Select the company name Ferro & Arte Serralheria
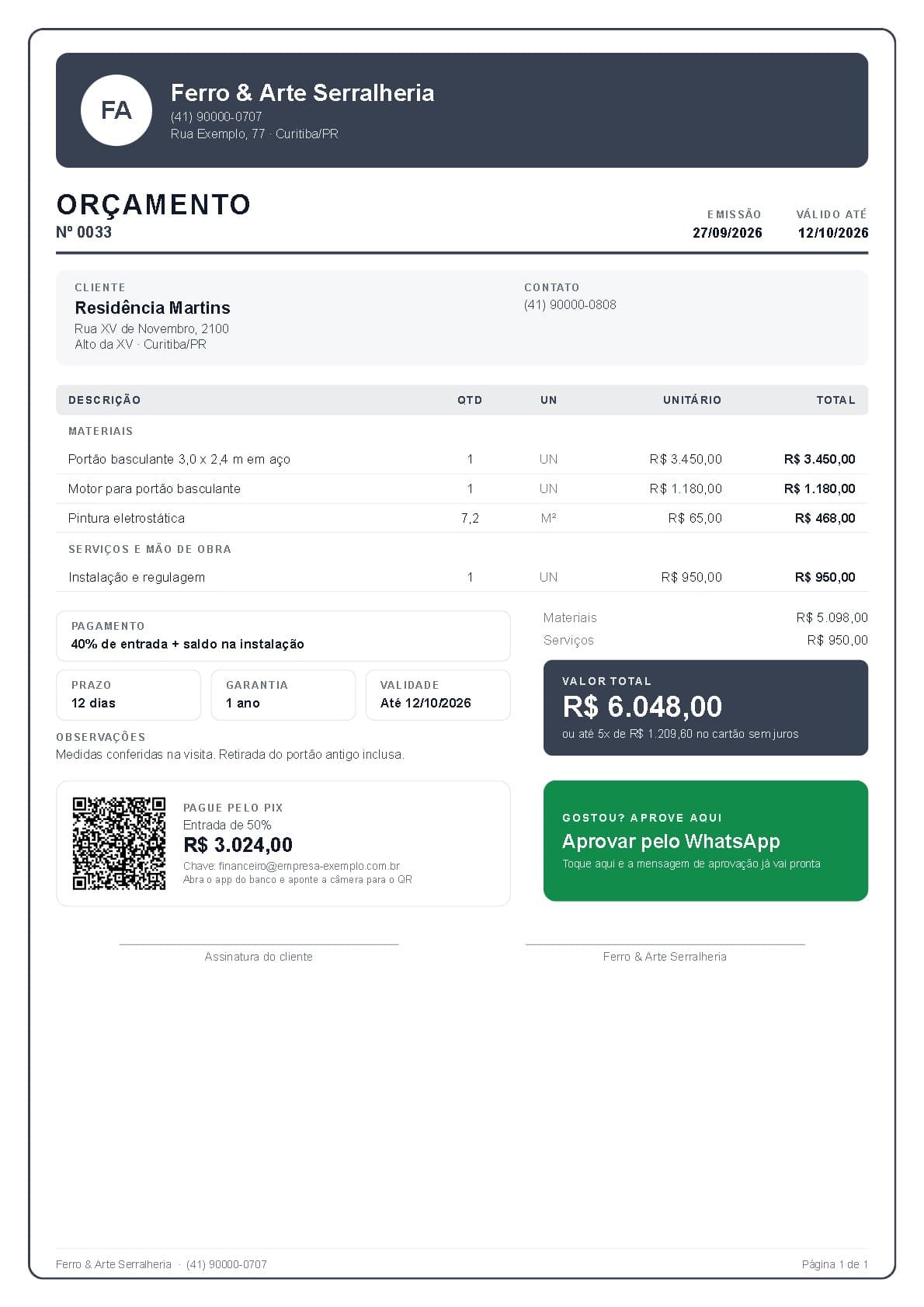Image resolution: width=924 pixels, height=1307 pixels. click(302, 92)
